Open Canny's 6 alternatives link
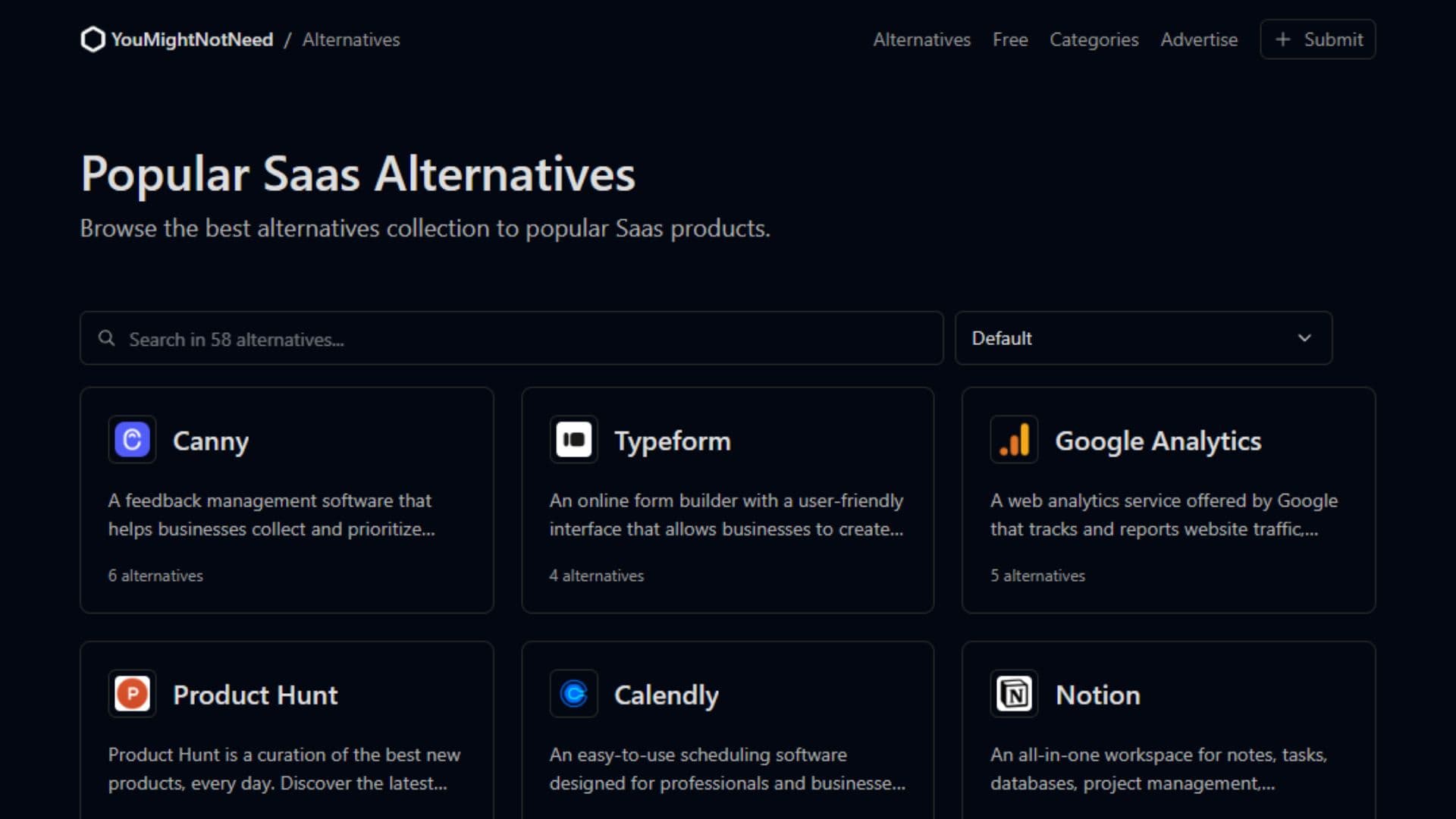This screenshot has width=1456, height=819. tap(155, 576)
